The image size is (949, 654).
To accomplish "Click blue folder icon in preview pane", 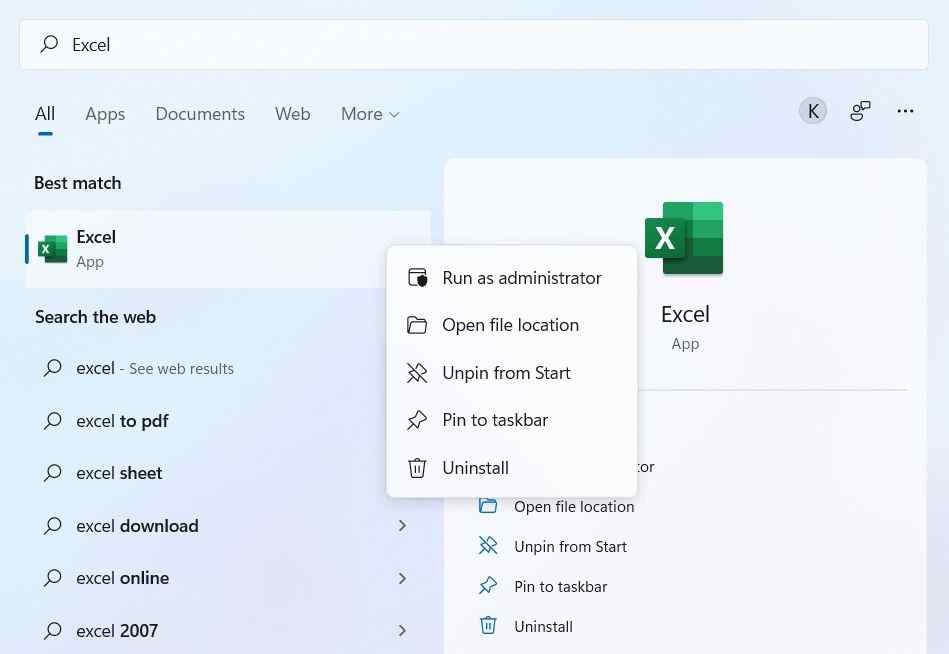I will (x=488, y=506).
